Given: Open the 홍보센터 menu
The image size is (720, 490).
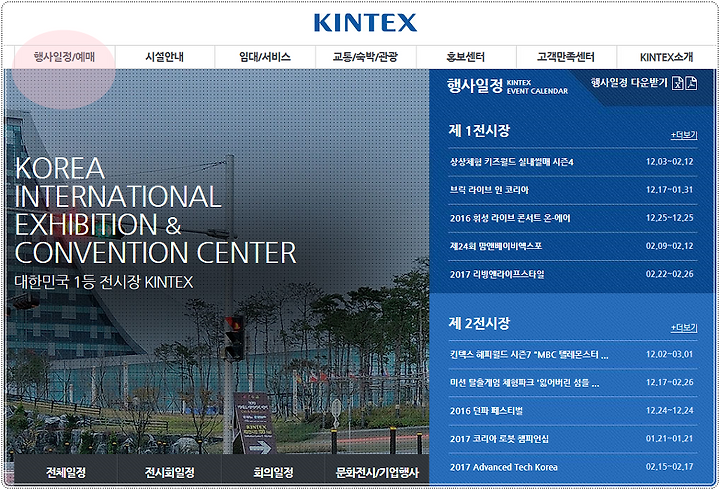Looking at the screenshot, I should (x=466, y=57).
